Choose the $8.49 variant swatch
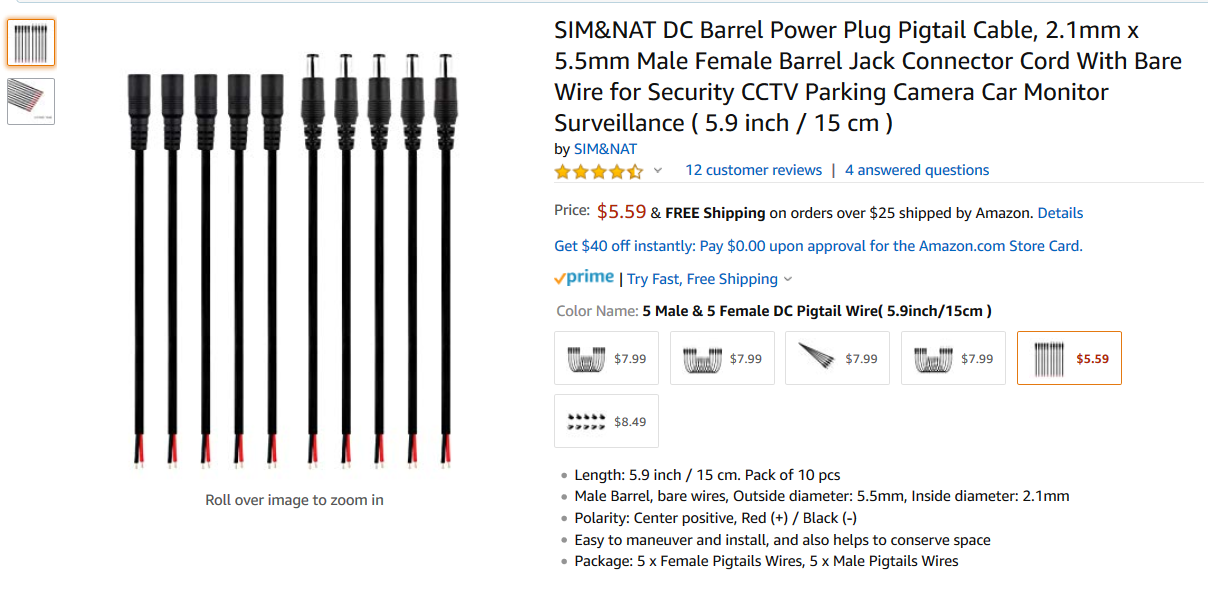Viewport: 1208px width, 592px height. 607,421
